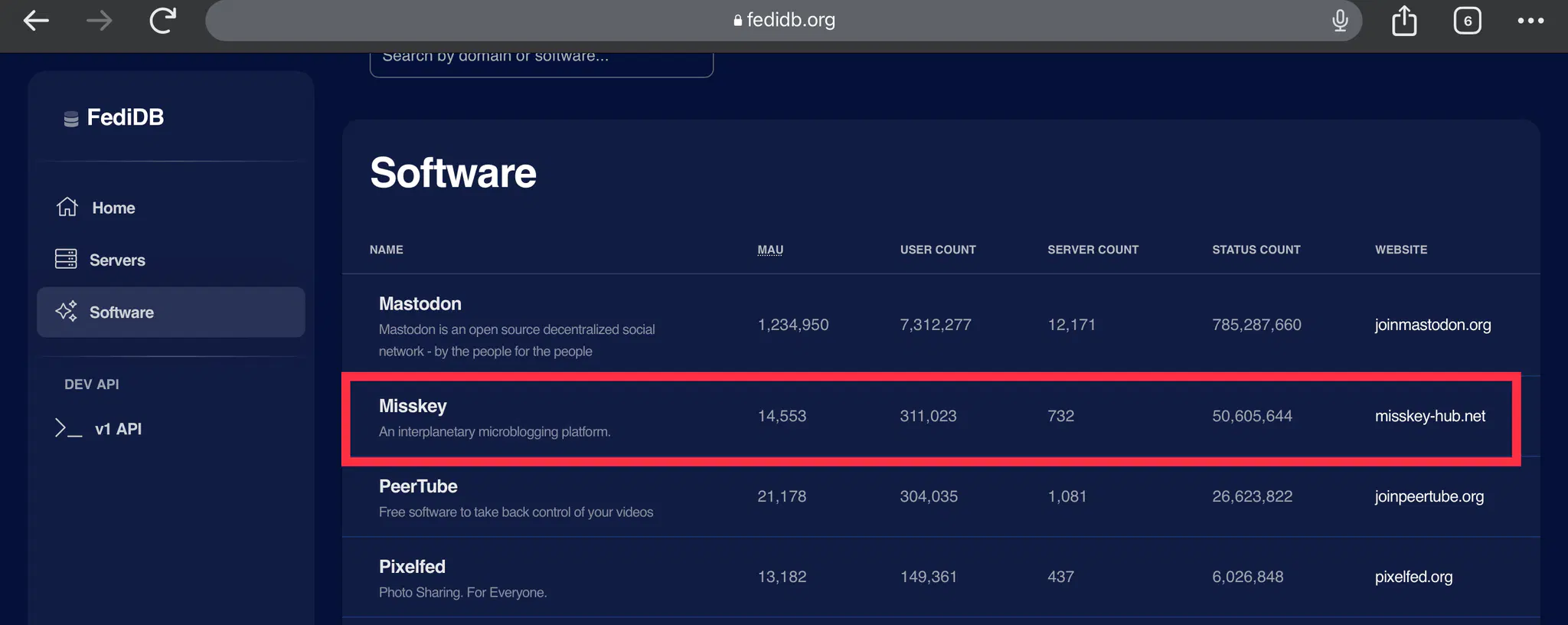This screenshot has height=625, width=1568.
Task: Click the MAU column header
Action: click(x=769, y=250)
